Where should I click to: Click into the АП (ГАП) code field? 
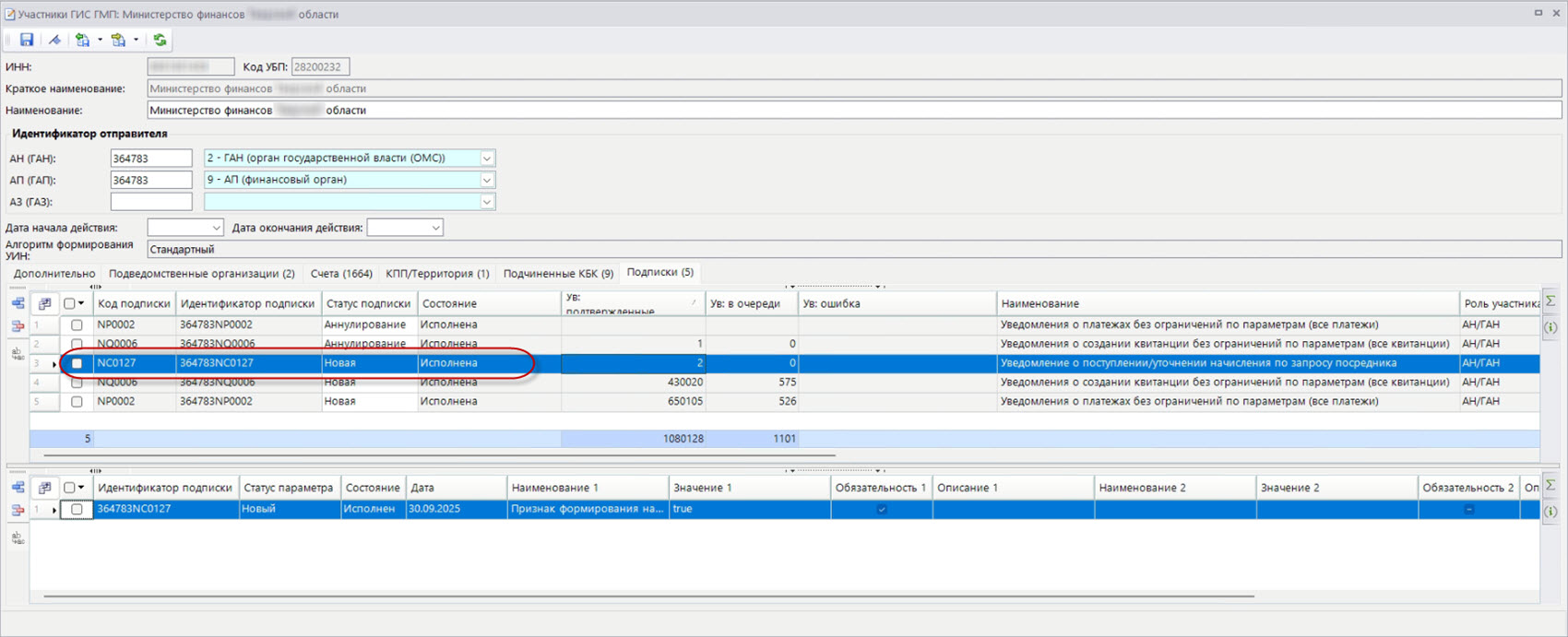pos(151,180)
